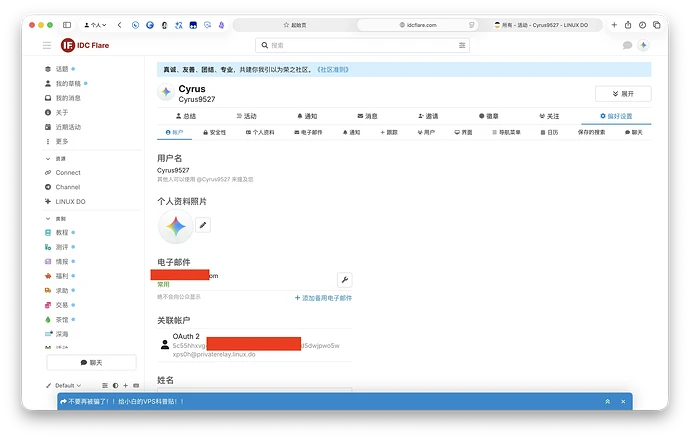Open the IDC Flare logo home link
The width and height of the screenshot is (690, 438).
pos(85,45)
